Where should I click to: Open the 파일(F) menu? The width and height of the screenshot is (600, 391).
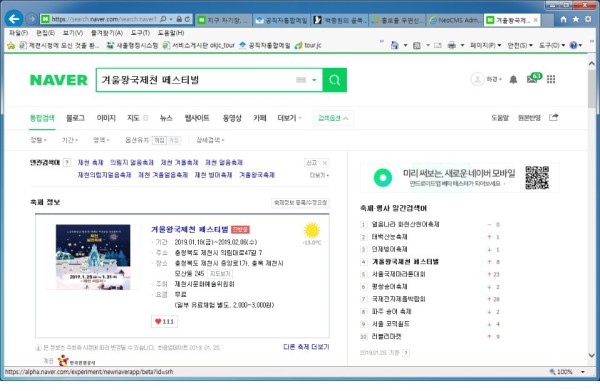coord(18,33)
